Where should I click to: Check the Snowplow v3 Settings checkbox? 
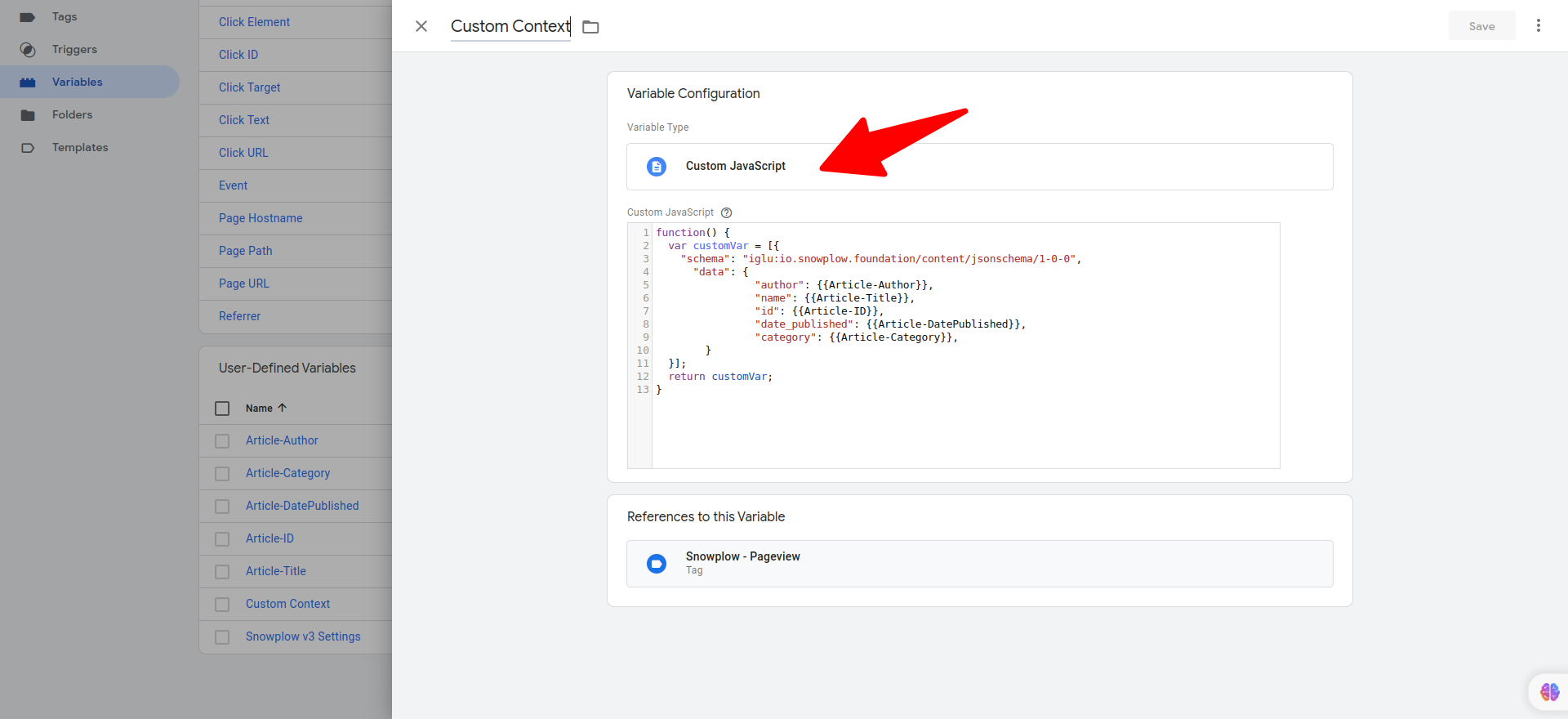click(x=222, y=637)
